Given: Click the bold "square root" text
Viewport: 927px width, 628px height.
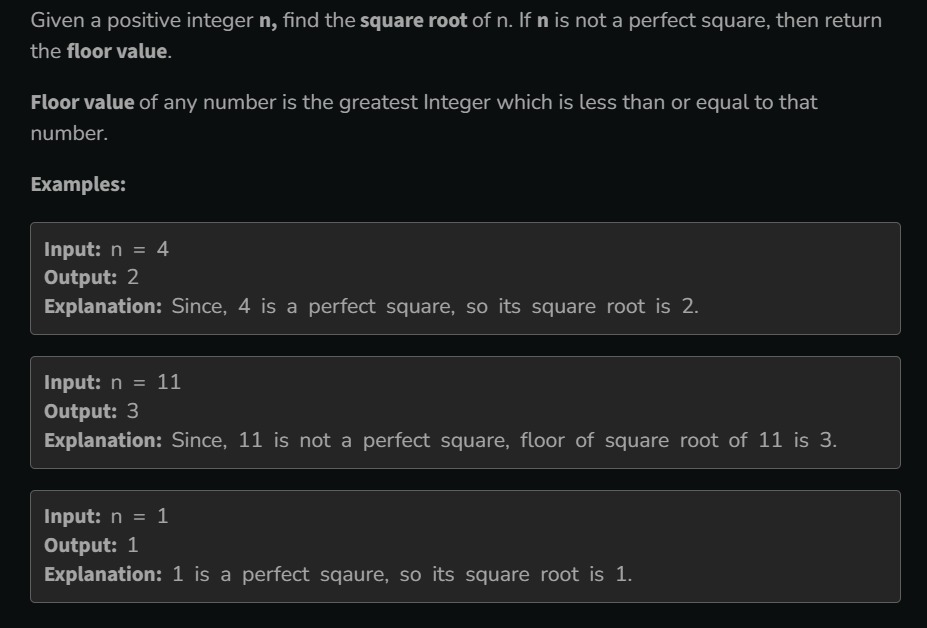Looking at the screenshot, I should click(x=413, y=20).
